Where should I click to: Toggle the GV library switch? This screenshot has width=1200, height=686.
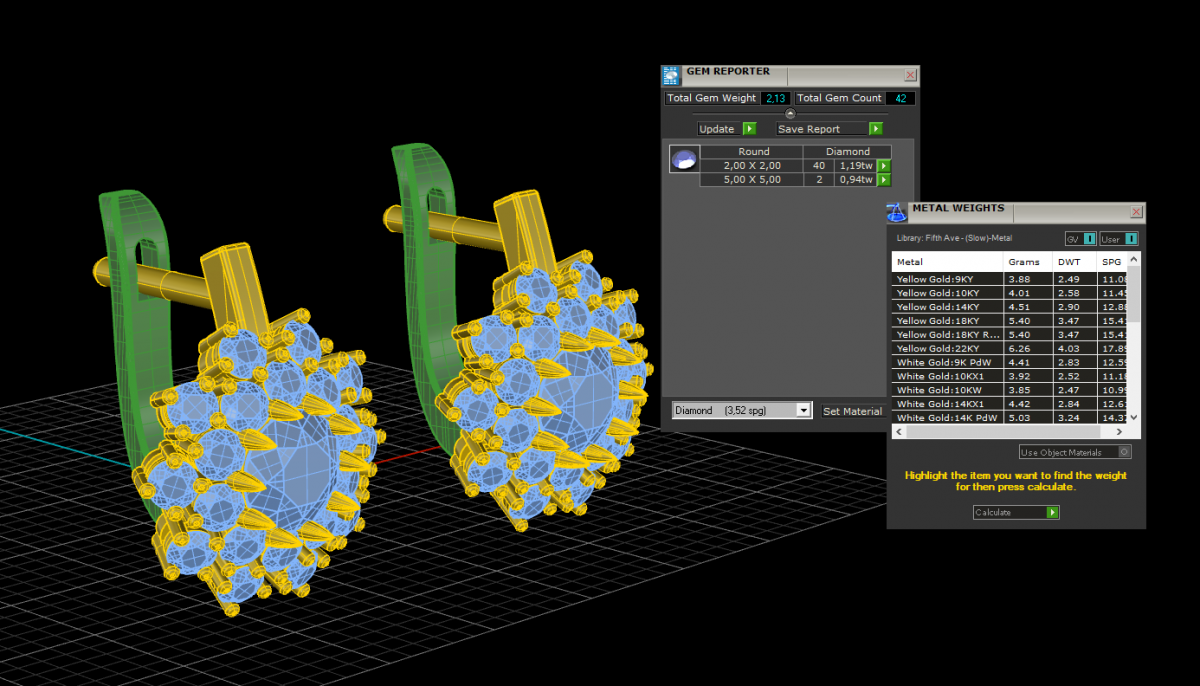pyautogui.click(x=1081, y=239)
